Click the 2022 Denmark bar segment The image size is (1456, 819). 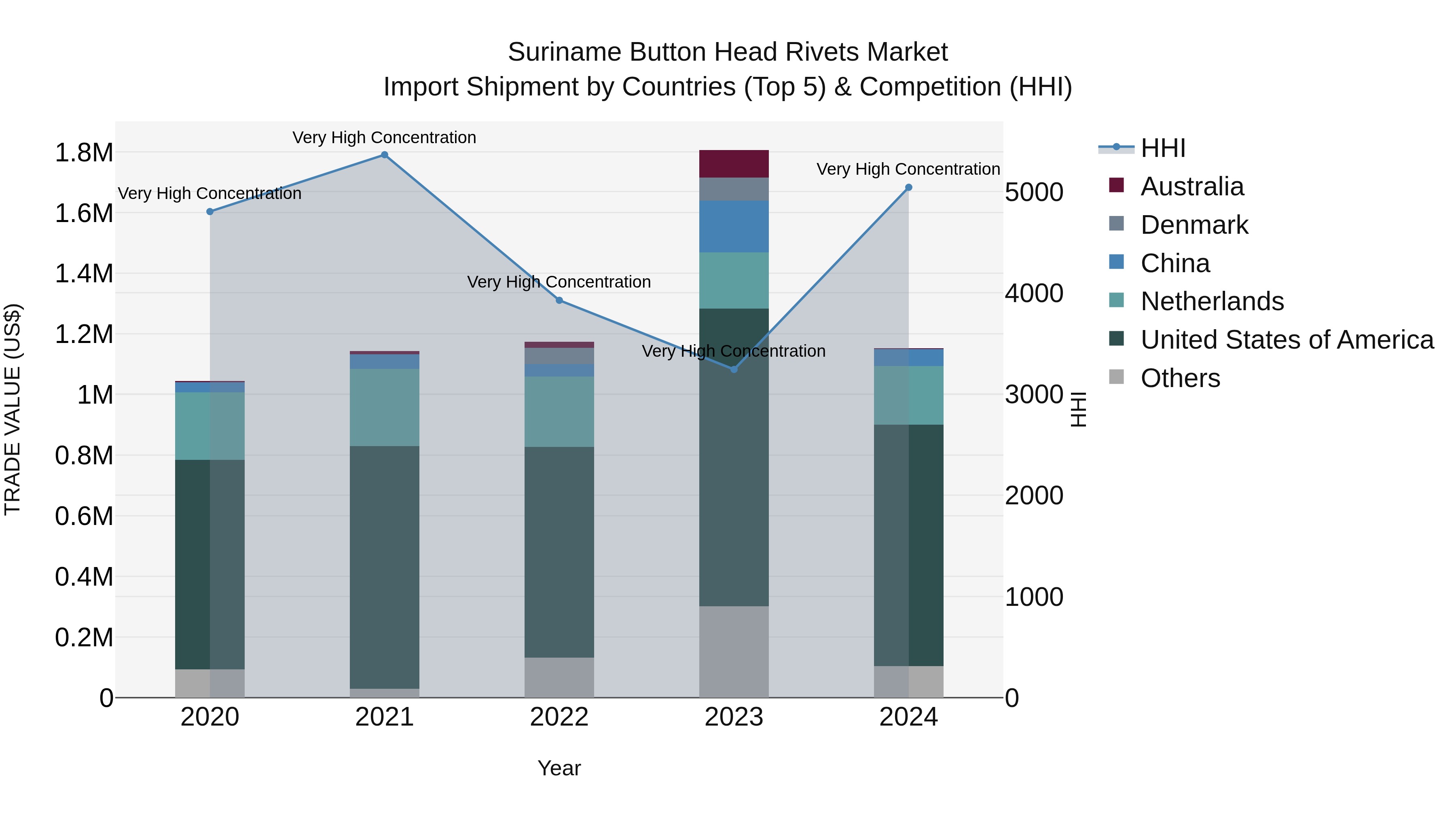(x=559, y=356)
